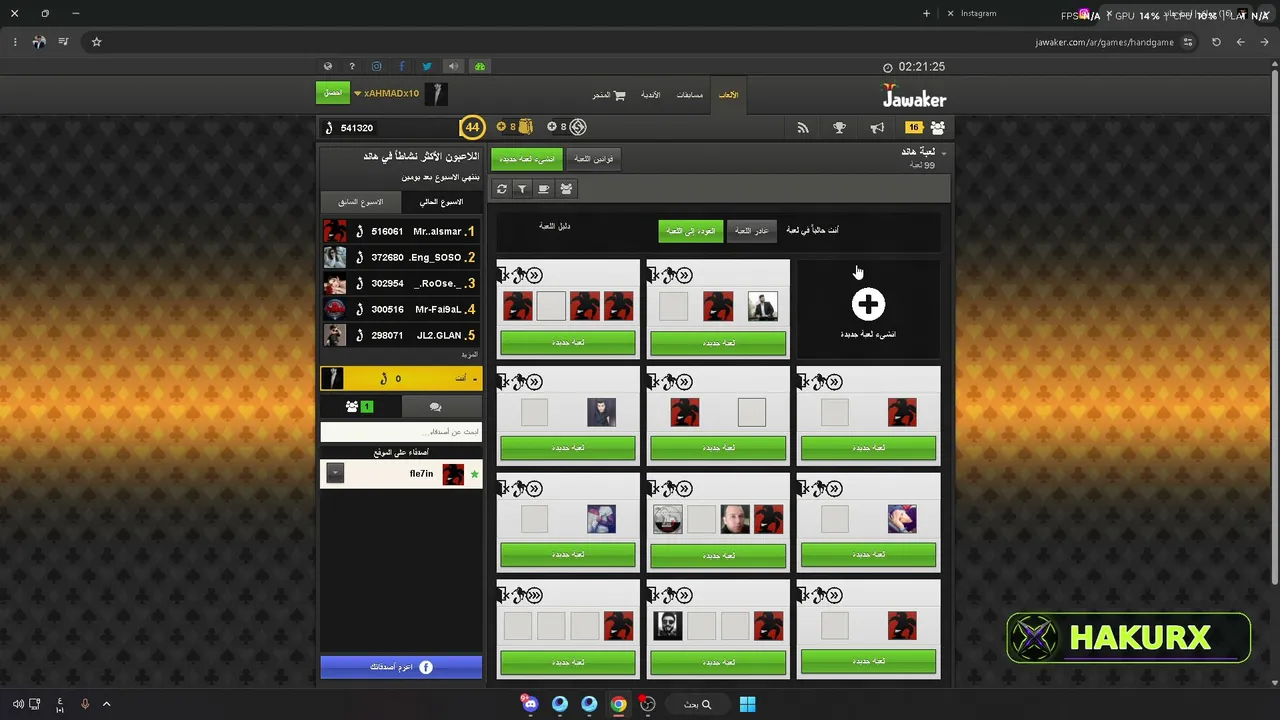Open the trophy achievements icon
Screen dimensions: 1280x720
(839, 127)
